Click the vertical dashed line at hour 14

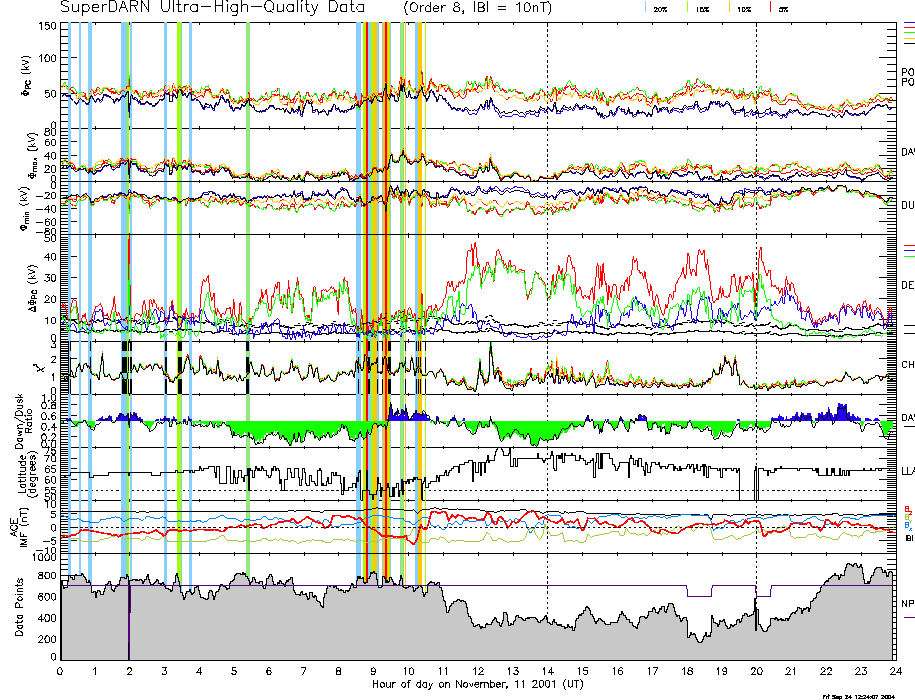547,200
